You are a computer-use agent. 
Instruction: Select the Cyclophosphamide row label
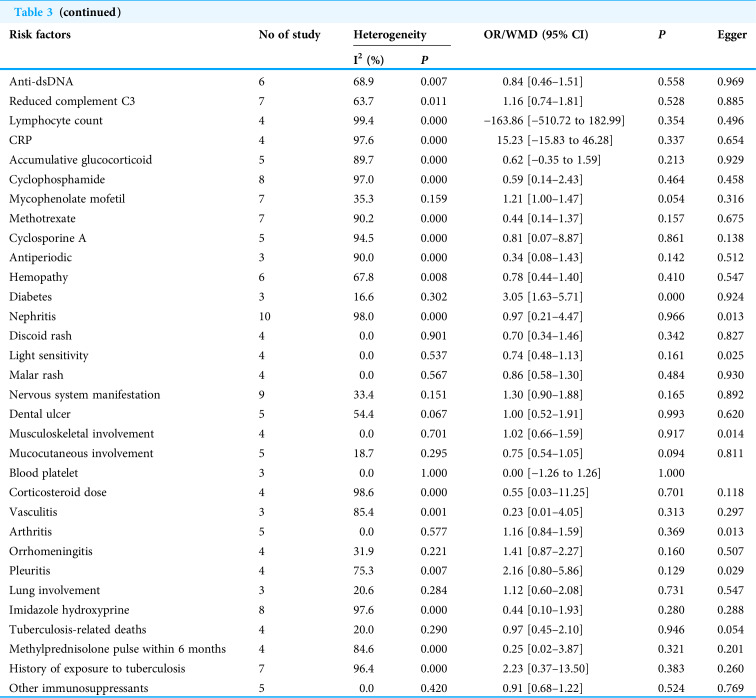(57, 180)
